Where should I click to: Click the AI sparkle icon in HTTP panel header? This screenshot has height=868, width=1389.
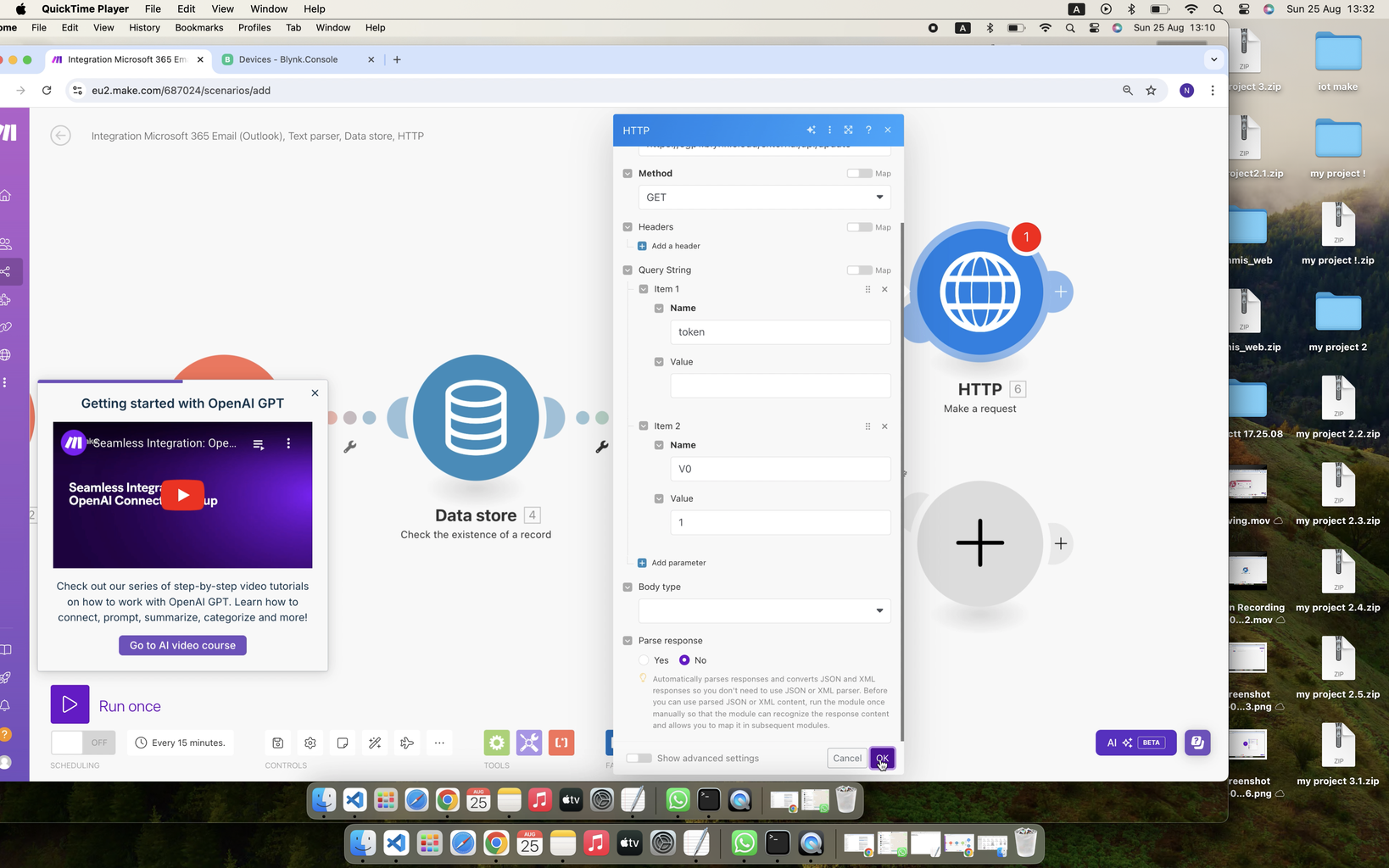(812, 130)
